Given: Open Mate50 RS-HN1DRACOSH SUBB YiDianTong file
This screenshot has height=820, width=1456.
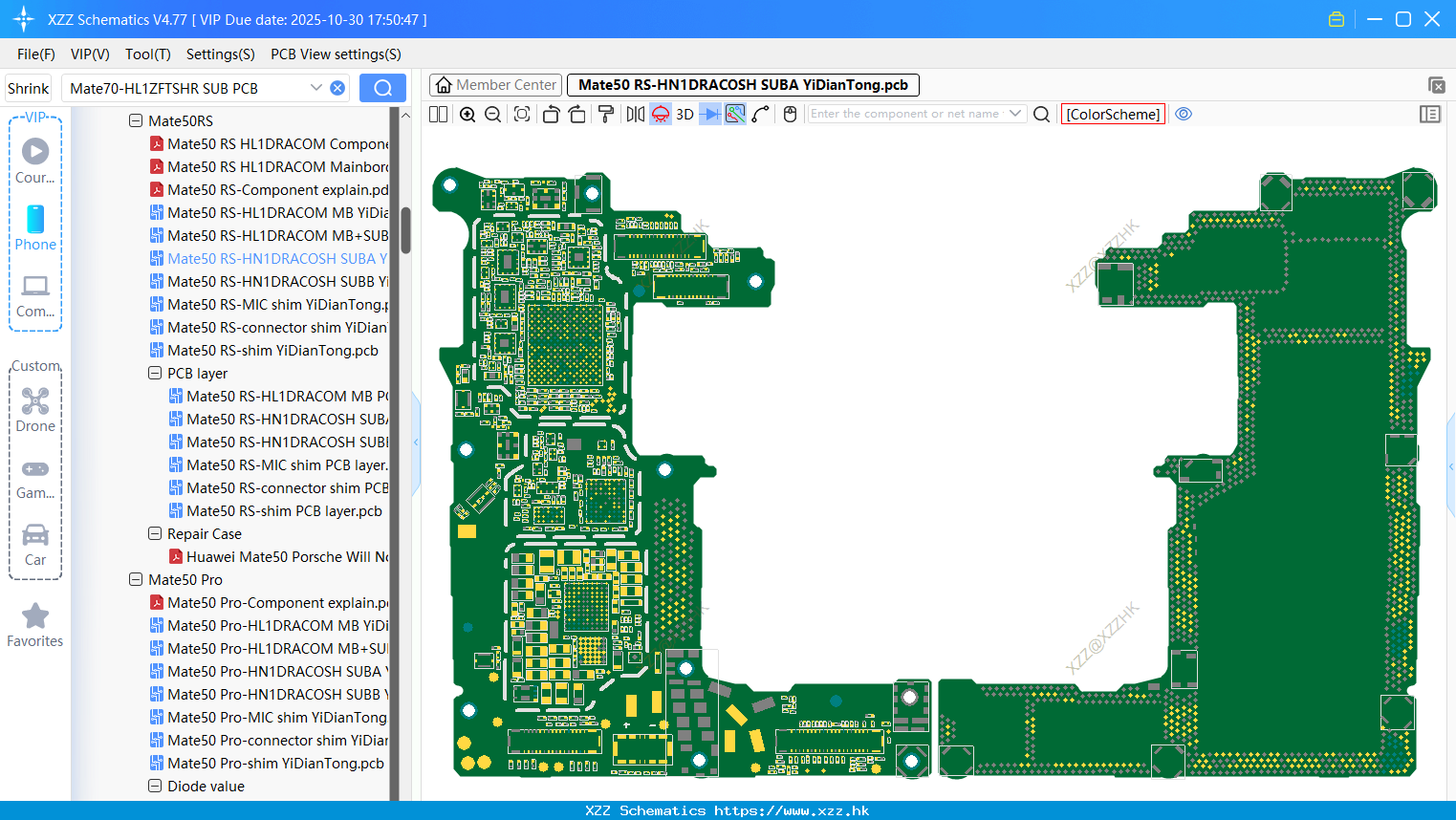Looking at the screenshot, I should [x=270, y=282].
